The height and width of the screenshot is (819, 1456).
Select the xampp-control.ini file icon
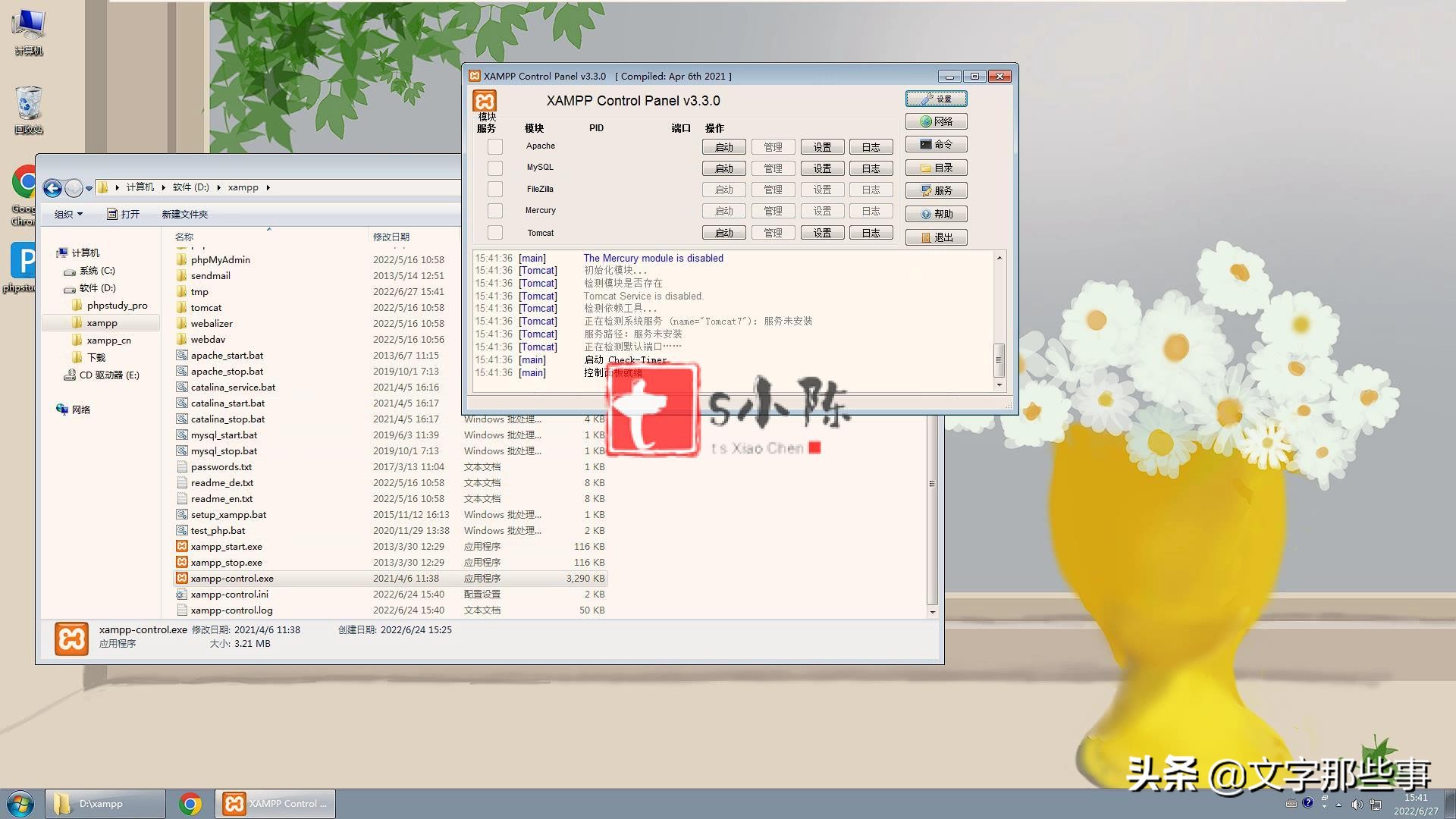tap(182, 594)
